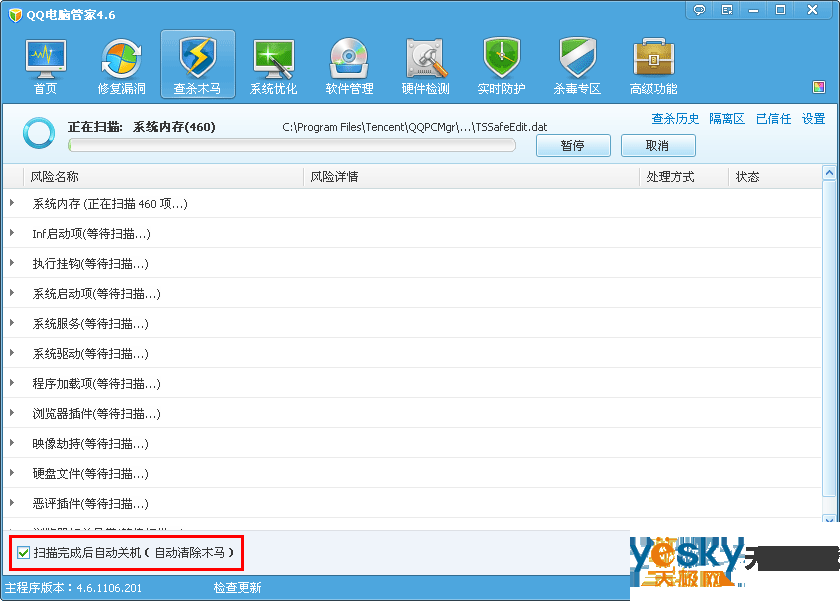The height and width of the screenshot is (601, 840).
Task: Uncheck 扫描完成后自动关机 checkbox
Action: click(23, 552)
